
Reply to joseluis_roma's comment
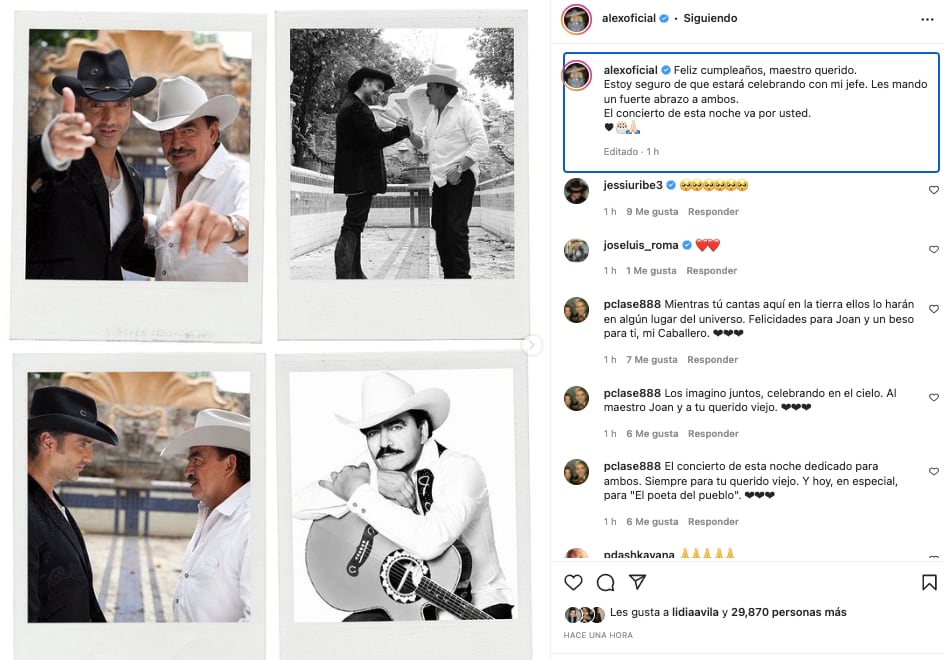[x=712, y=271]
